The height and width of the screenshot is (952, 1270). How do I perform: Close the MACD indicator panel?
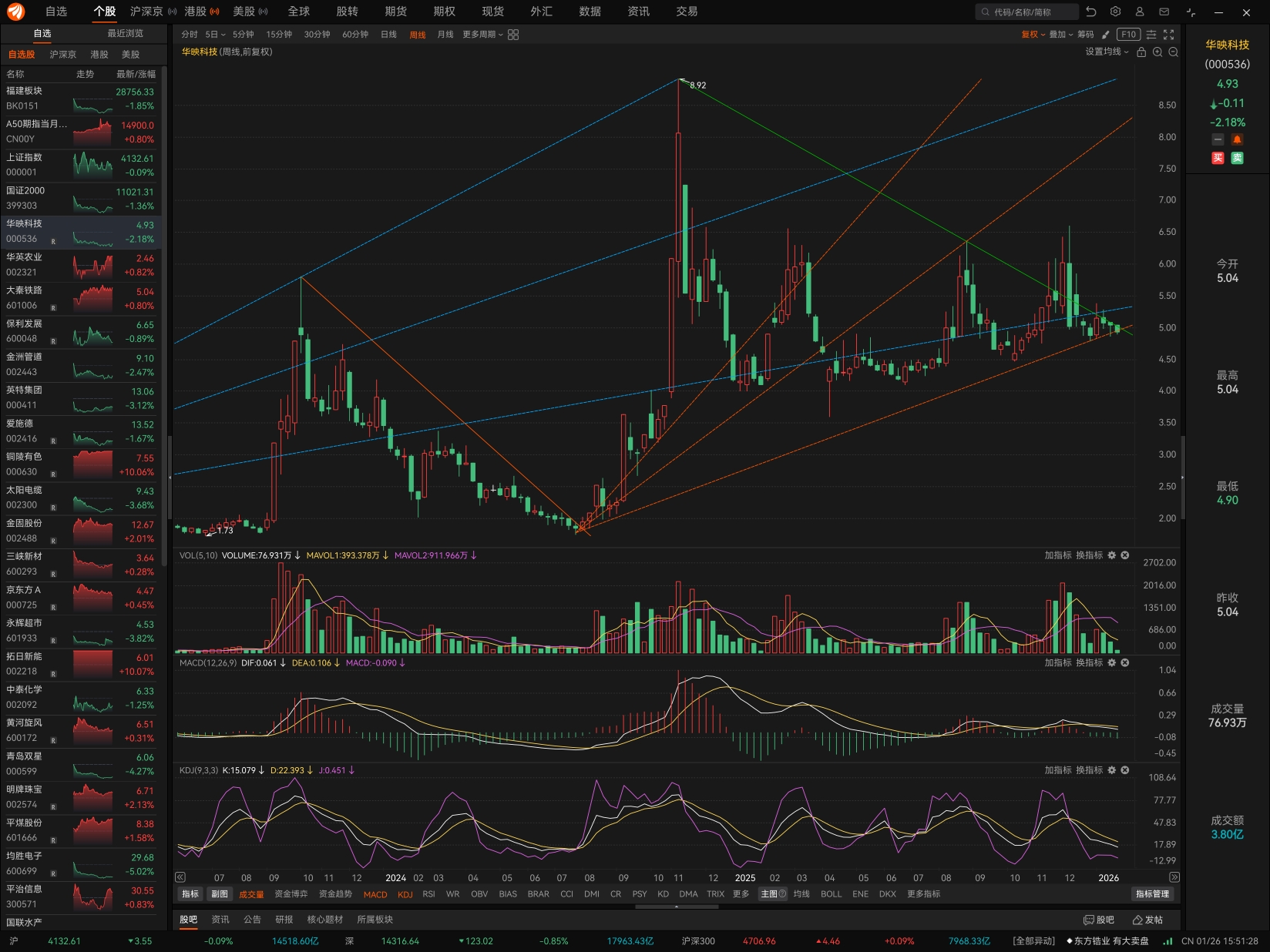click(x=1125, y=662)
